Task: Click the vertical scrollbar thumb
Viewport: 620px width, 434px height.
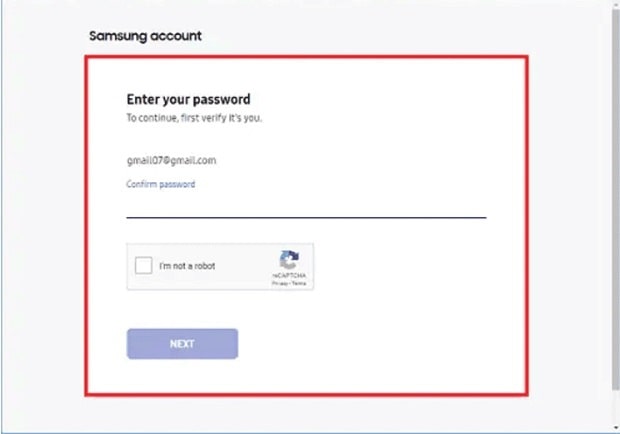Action: point(614,200)
